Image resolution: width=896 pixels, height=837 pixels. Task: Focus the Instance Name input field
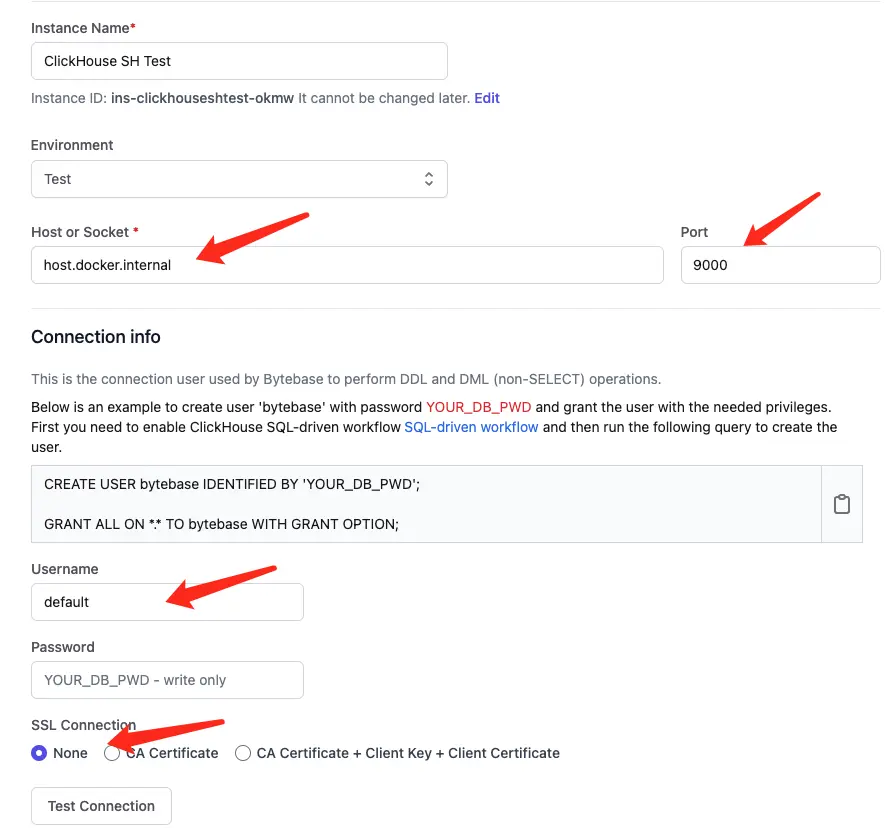coord(239,61)
